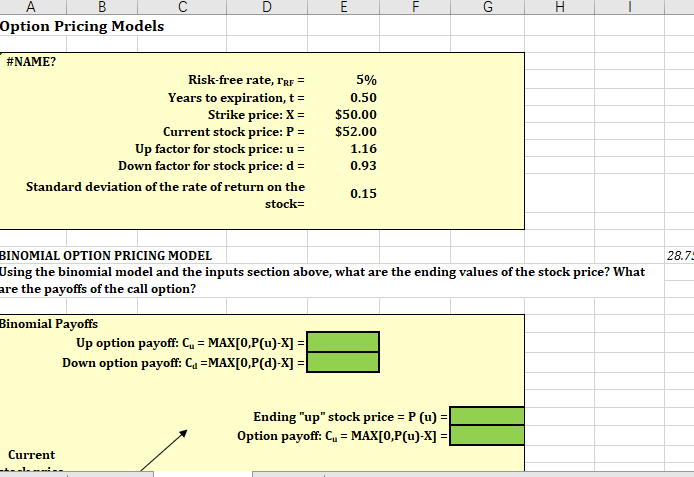Image resolution: width=694 pixels, height=477 pixels.
Task: Click the risk-free rate value 5%
Action: [x=366, y=80]
